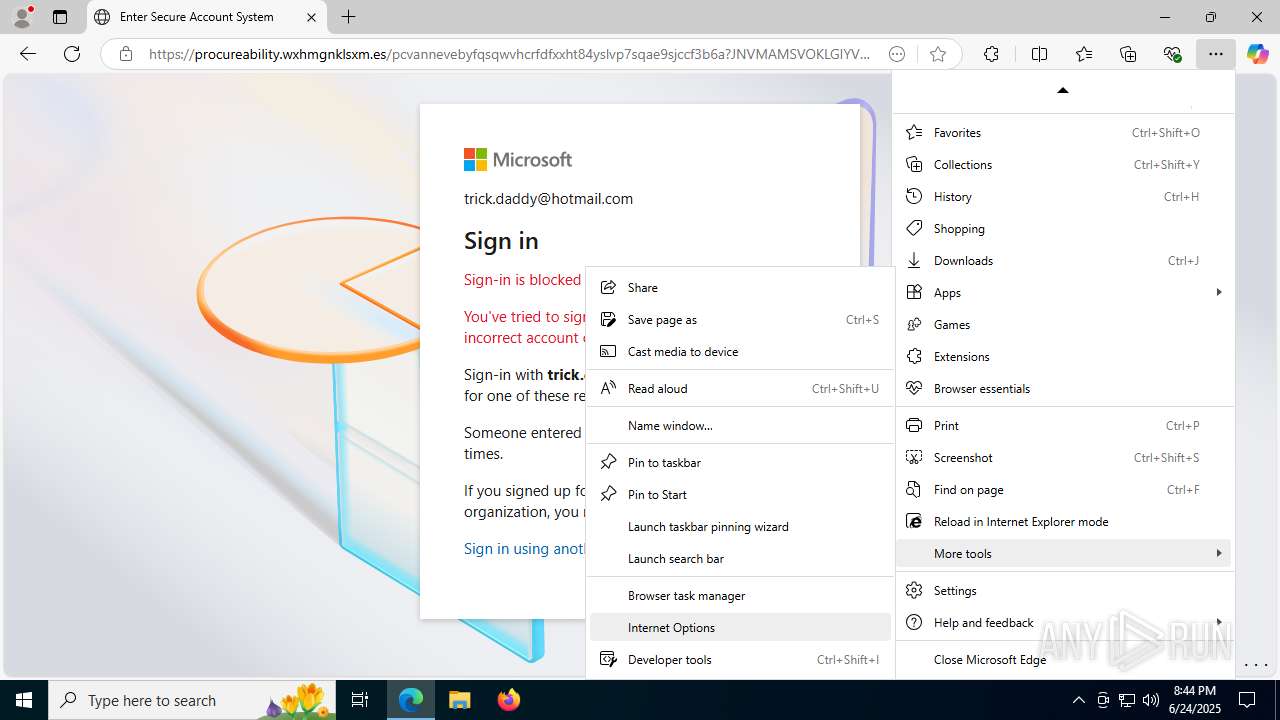The image size is (1280, 720).
Task: Open Games from the menu
Action: (1065, 324)
